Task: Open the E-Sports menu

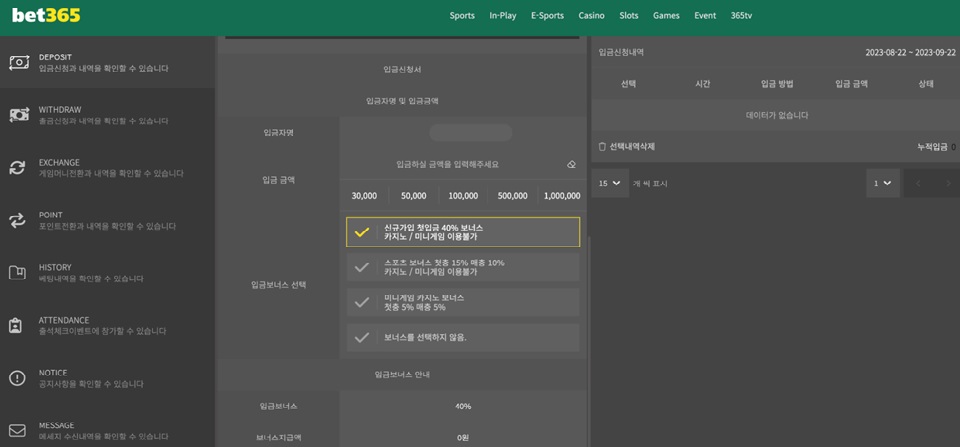Action: point(547,16)
